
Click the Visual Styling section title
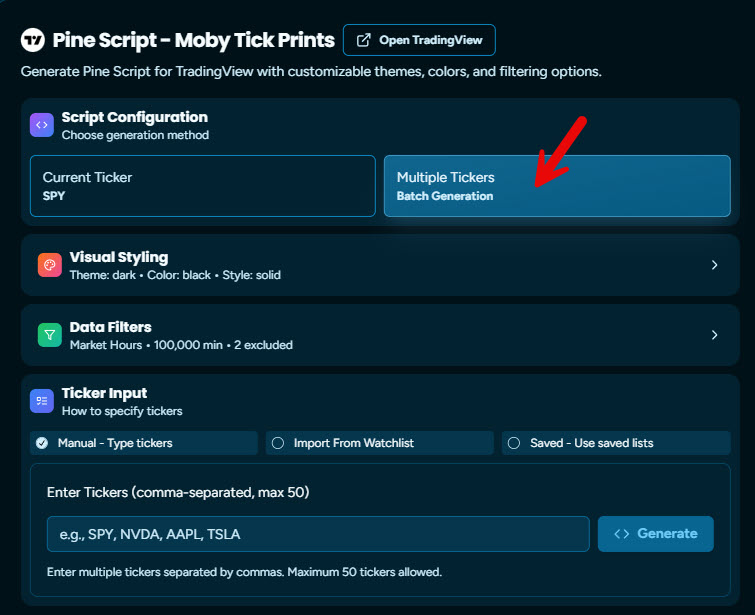coord(119,257)
